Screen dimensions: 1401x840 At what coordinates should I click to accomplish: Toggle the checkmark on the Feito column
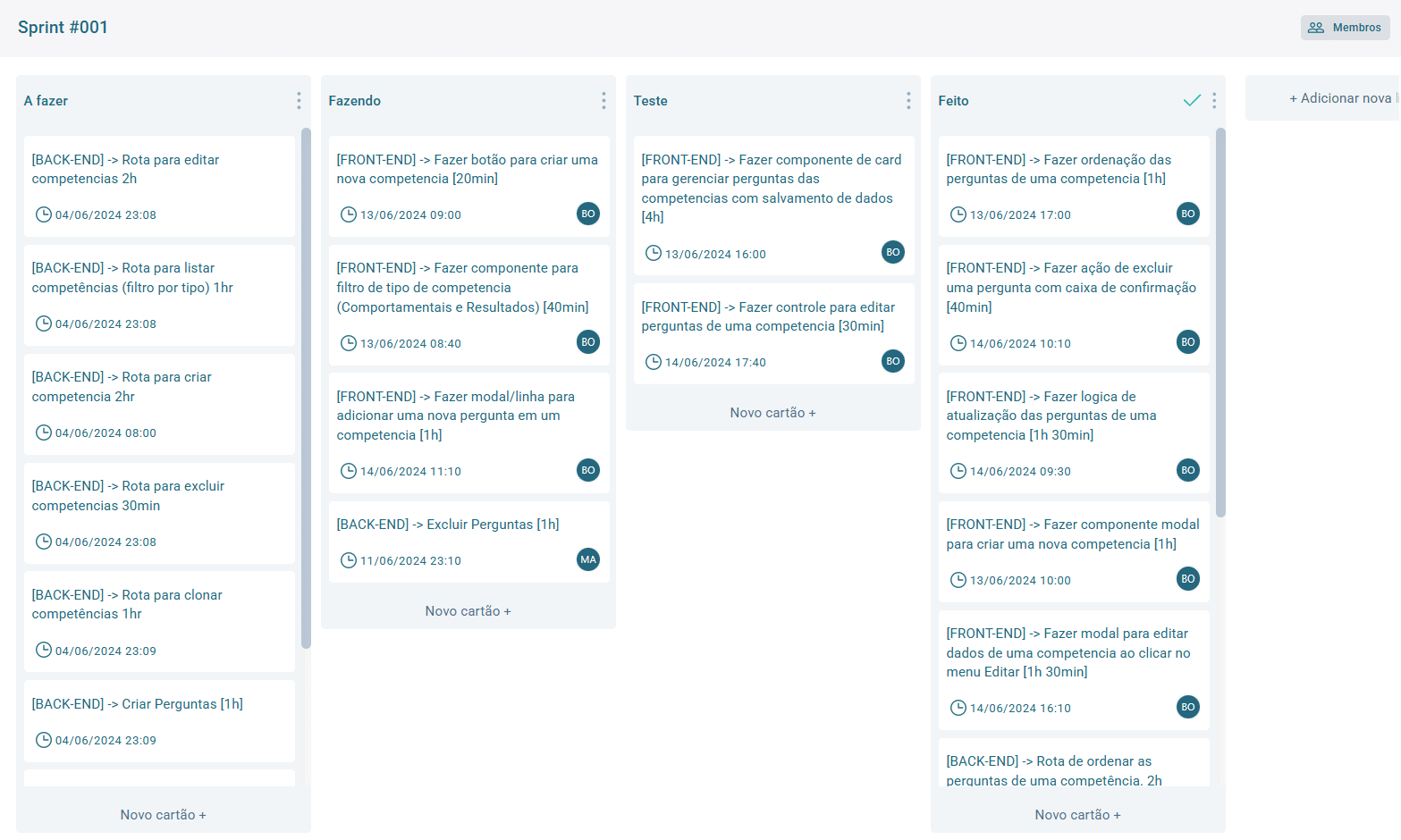click(x=1191, y=101)
